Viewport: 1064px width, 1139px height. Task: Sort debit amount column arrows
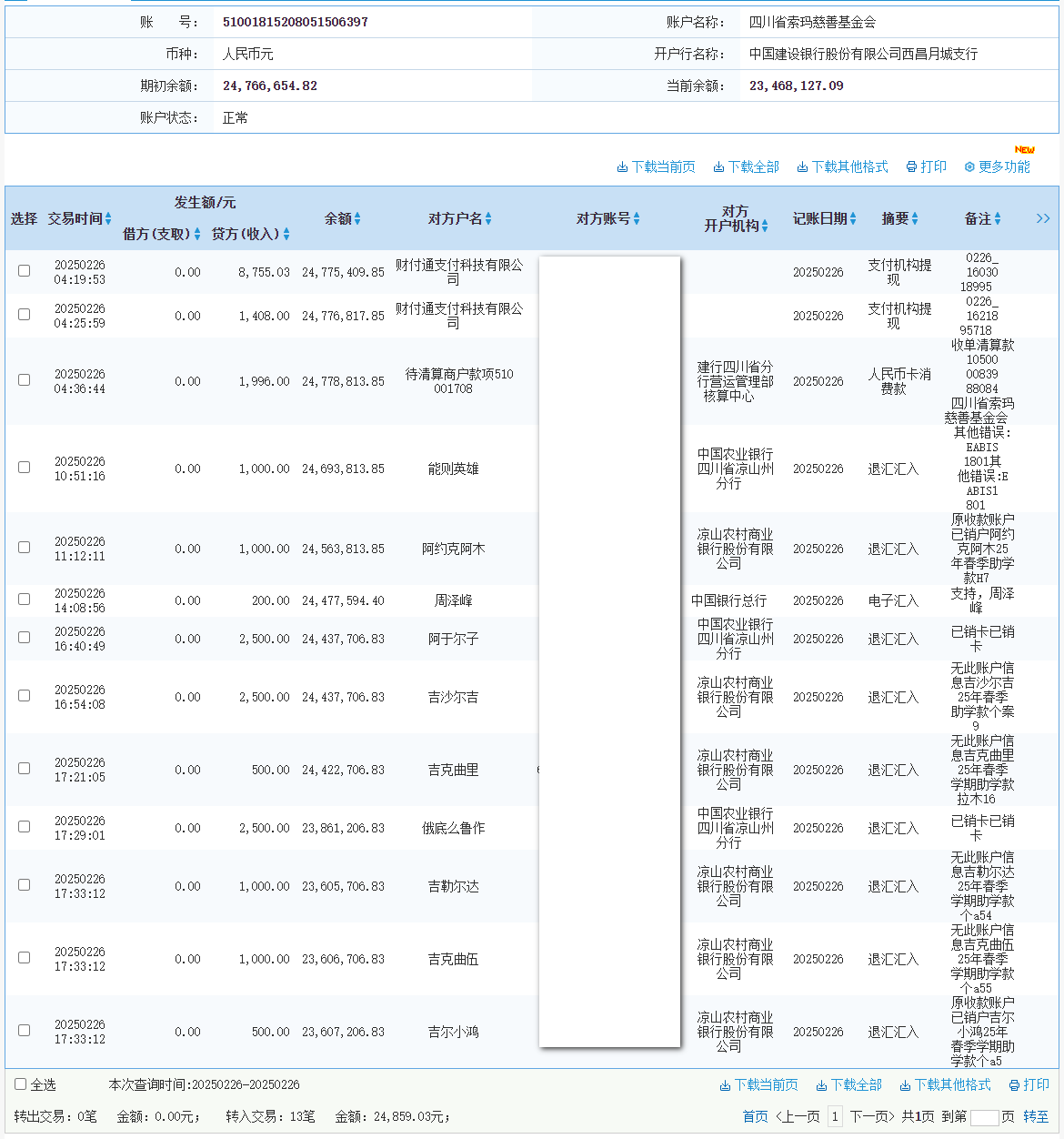point(197,234)
